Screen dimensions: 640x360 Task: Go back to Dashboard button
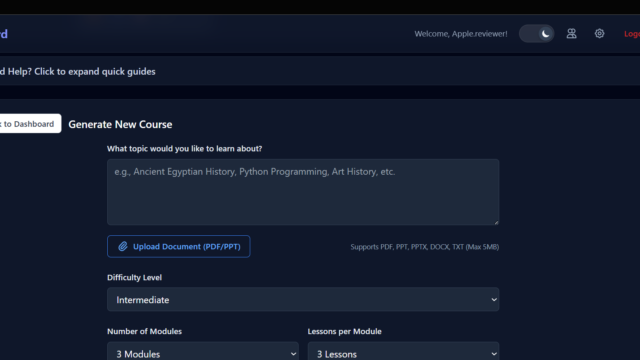click(30, 124)
